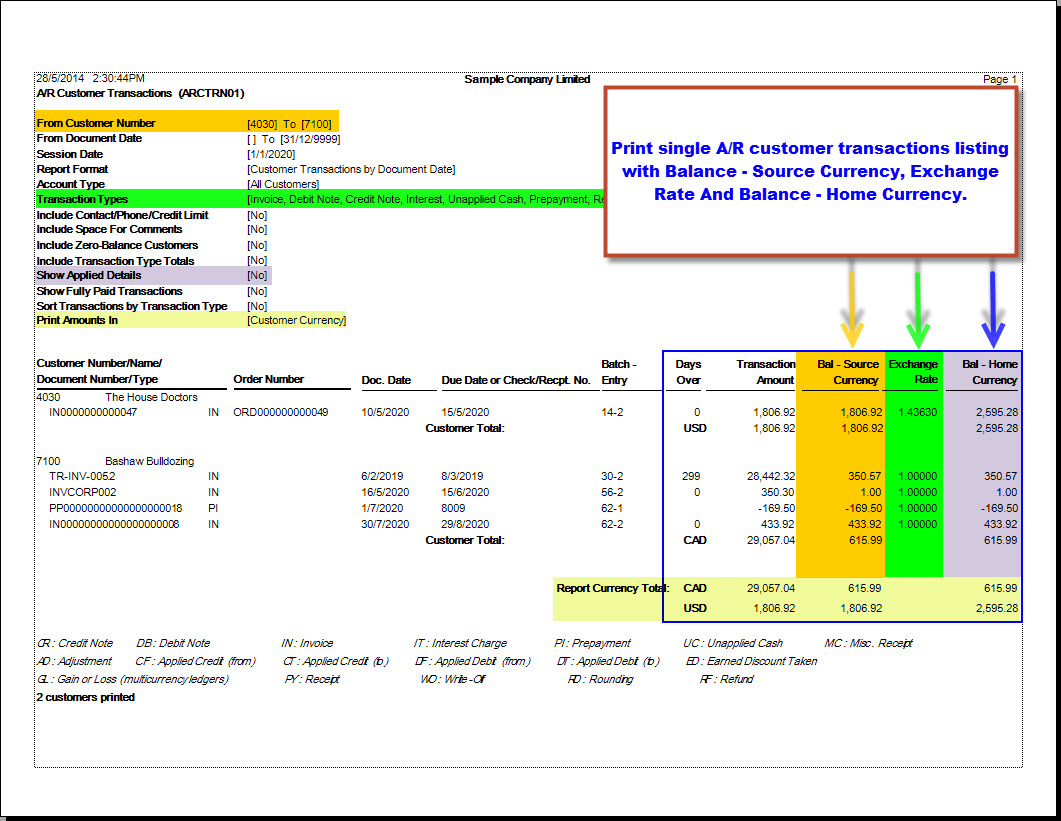Click the 'Bal - Source Currency' column header

pos(847,372)
